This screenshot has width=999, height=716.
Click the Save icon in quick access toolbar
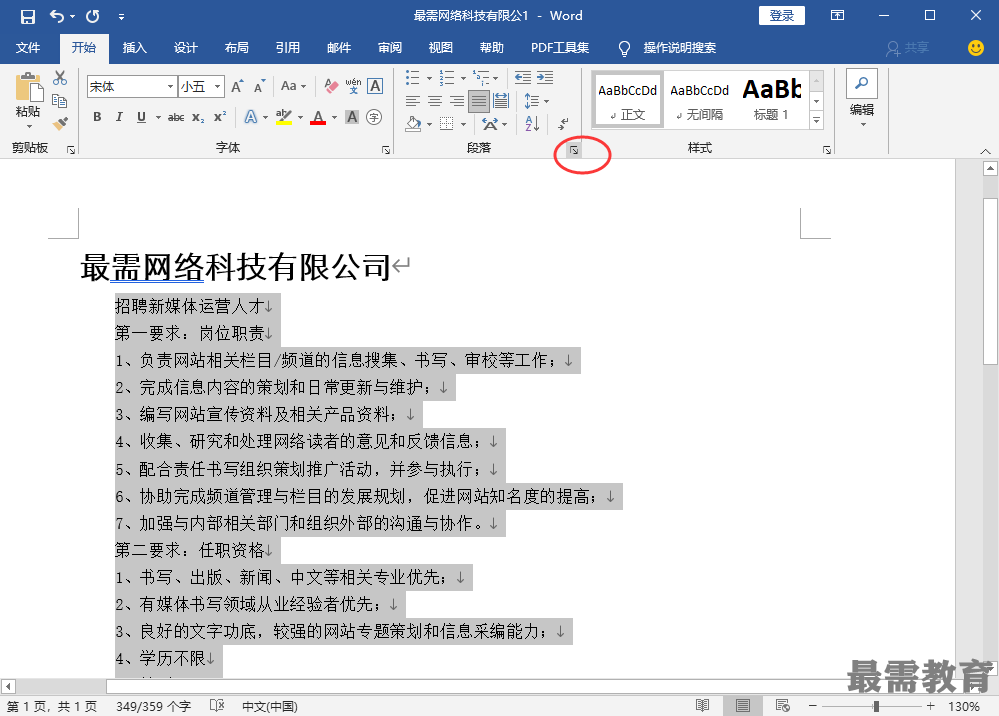click(x=28, y=17)
